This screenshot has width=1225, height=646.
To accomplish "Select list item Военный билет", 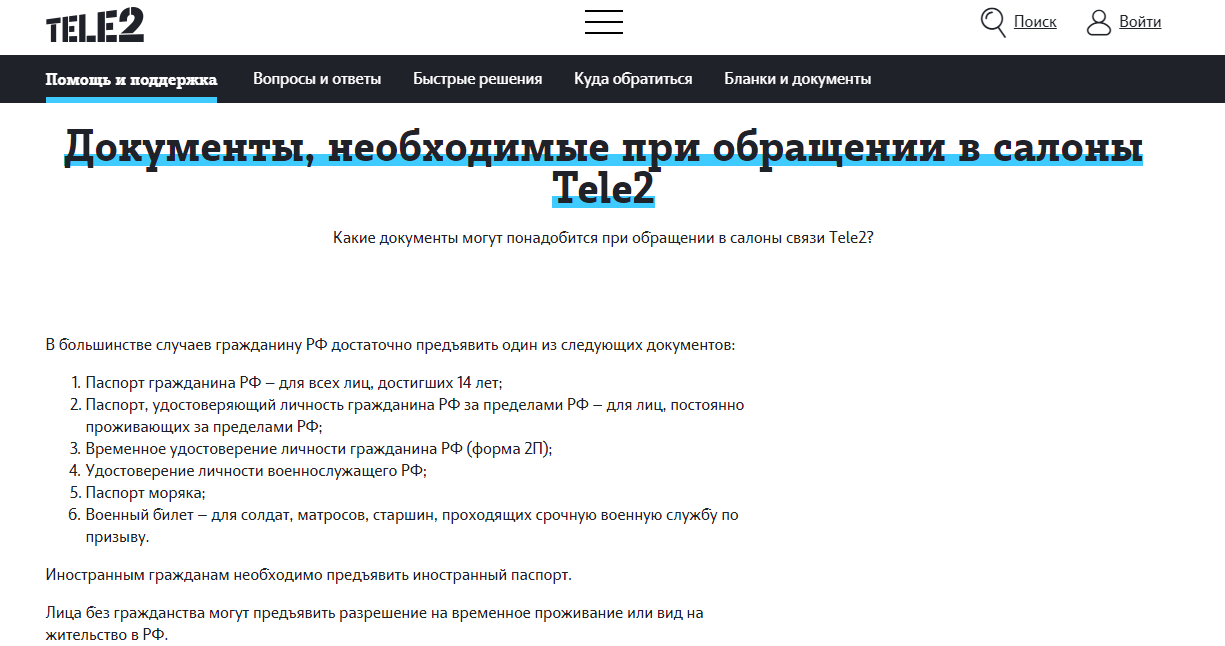I will click(412, 526).
